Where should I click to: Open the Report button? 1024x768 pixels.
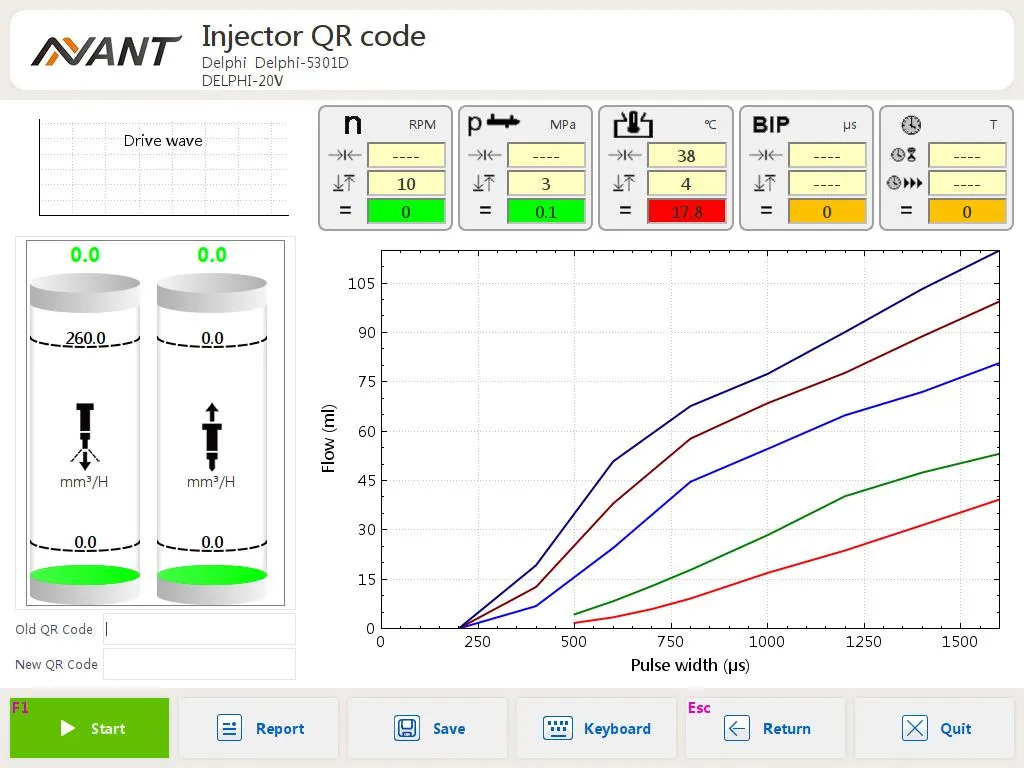click(261, 728)
